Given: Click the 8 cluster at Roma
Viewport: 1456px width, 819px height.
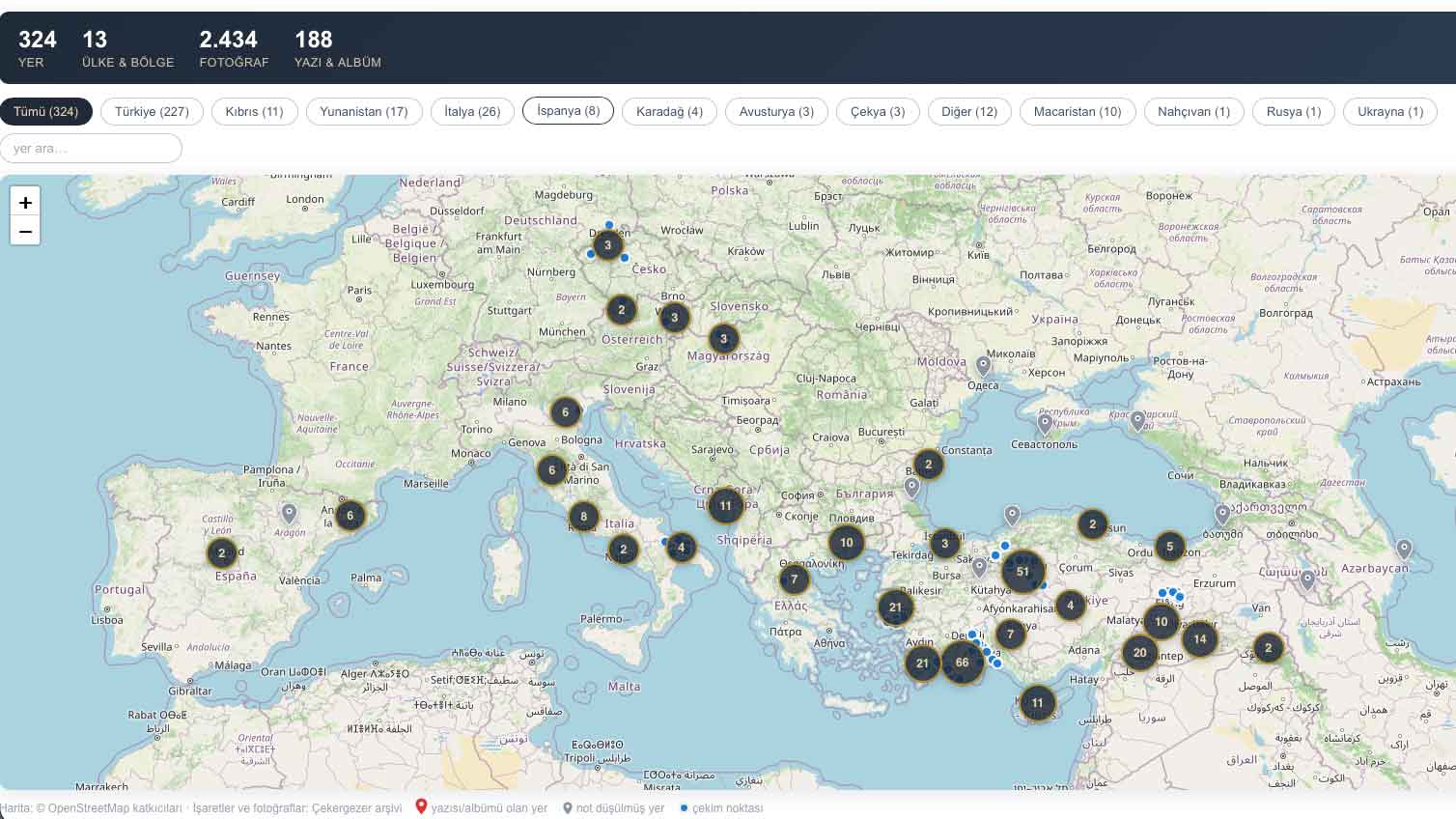Looking at the screenshot, I should (583, 517).
